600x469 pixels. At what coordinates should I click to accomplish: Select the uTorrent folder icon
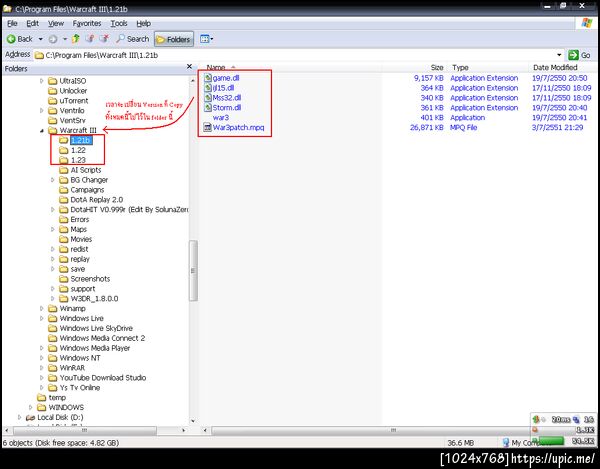coord(52,101)
